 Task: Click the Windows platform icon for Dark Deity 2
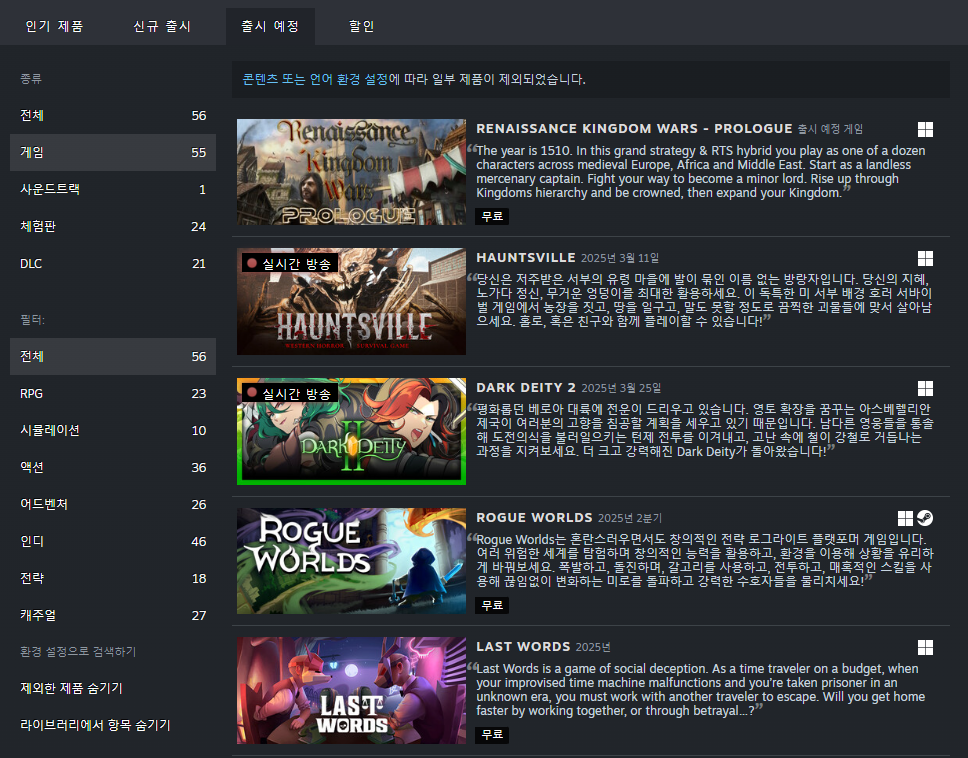925,388
